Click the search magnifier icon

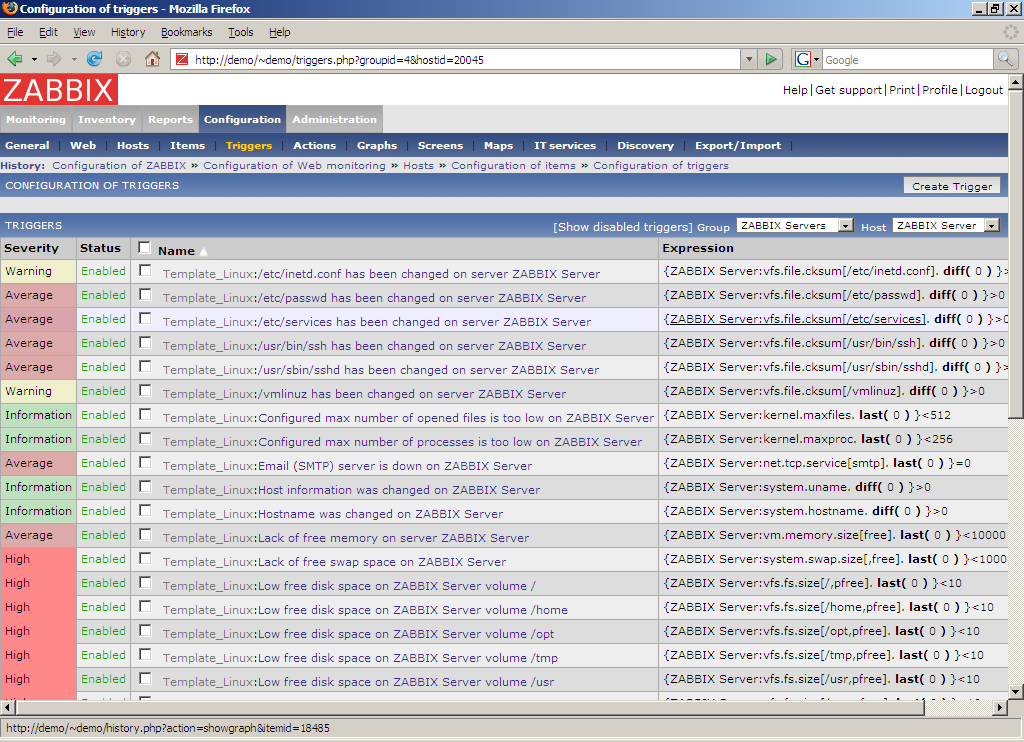[1005, 59]
